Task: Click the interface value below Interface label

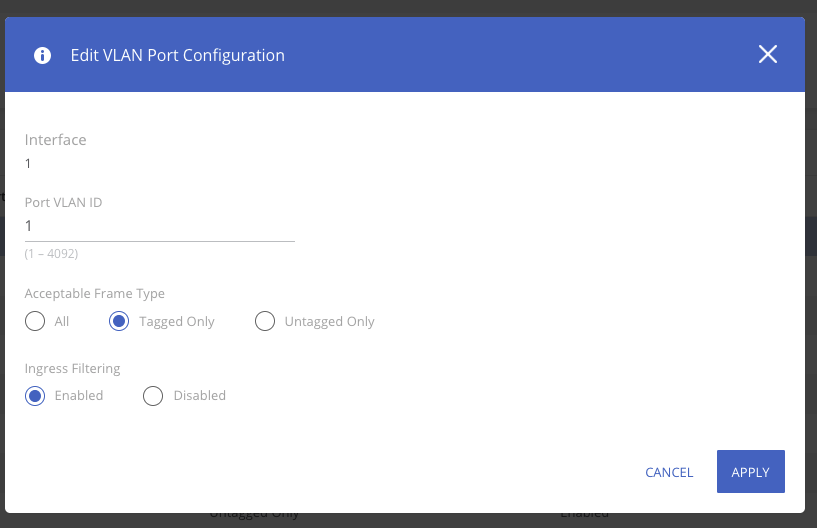Action: click(29, 163)
